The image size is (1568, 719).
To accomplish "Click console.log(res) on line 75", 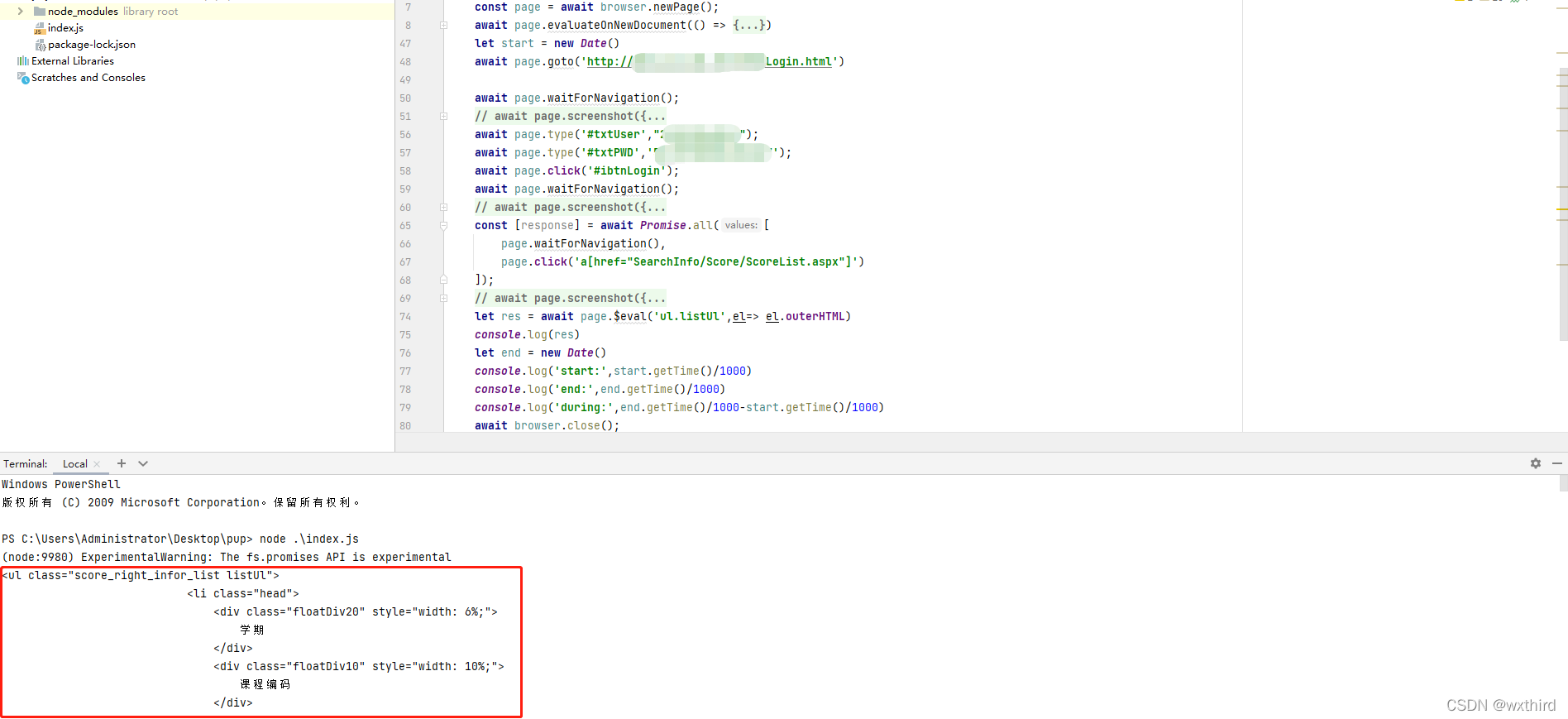I will (x=528, y=335).
